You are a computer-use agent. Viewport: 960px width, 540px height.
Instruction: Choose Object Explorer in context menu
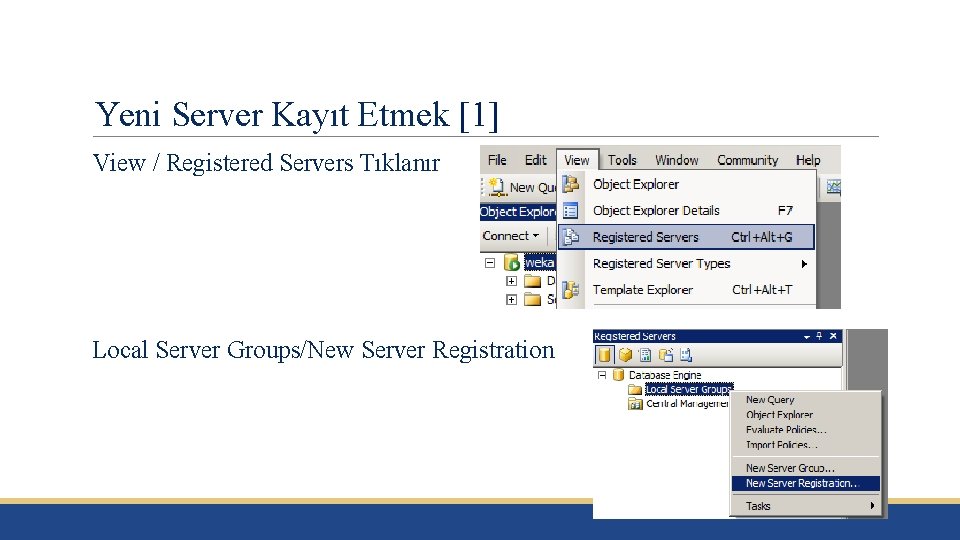point(806,414)
